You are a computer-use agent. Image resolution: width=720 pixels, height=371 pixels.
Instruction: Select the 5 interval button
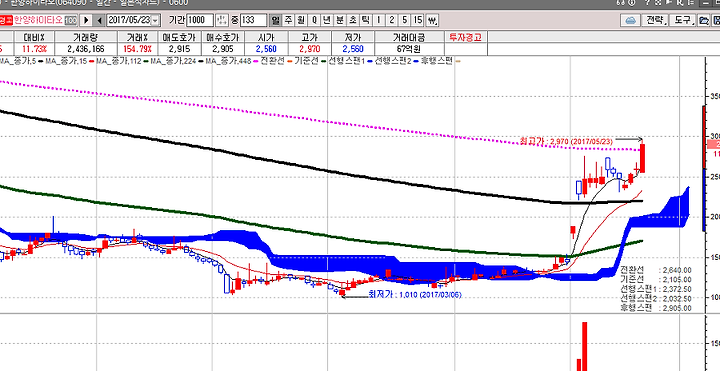click(x=404, y=21)
